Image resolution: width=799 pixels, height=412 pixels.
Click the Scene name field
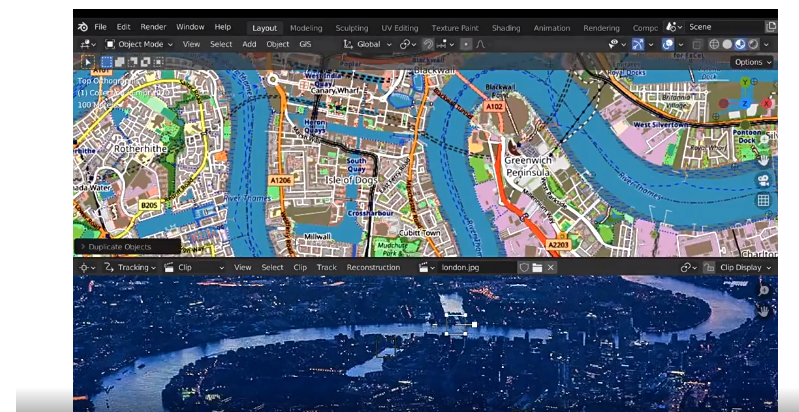click(x=724, y=27)
